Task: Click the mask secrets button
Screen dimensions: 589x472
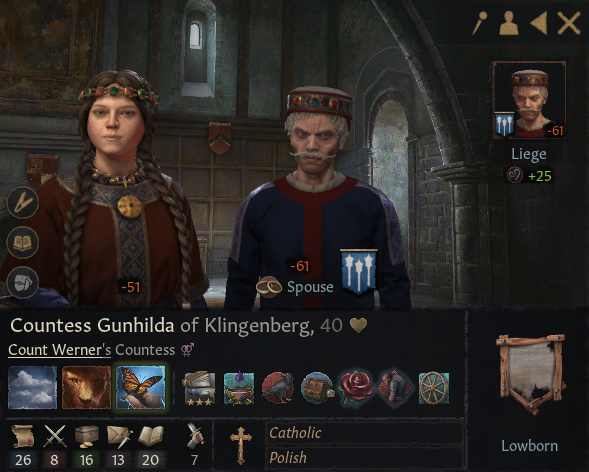Action: pos(23,282)
